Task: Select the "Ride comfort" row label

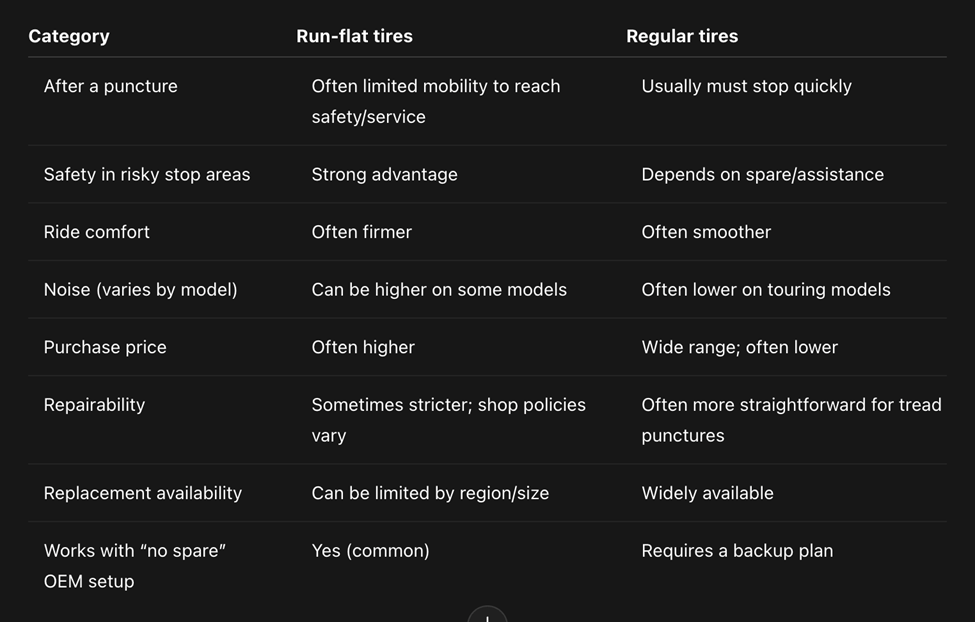Action: point(96,232)
